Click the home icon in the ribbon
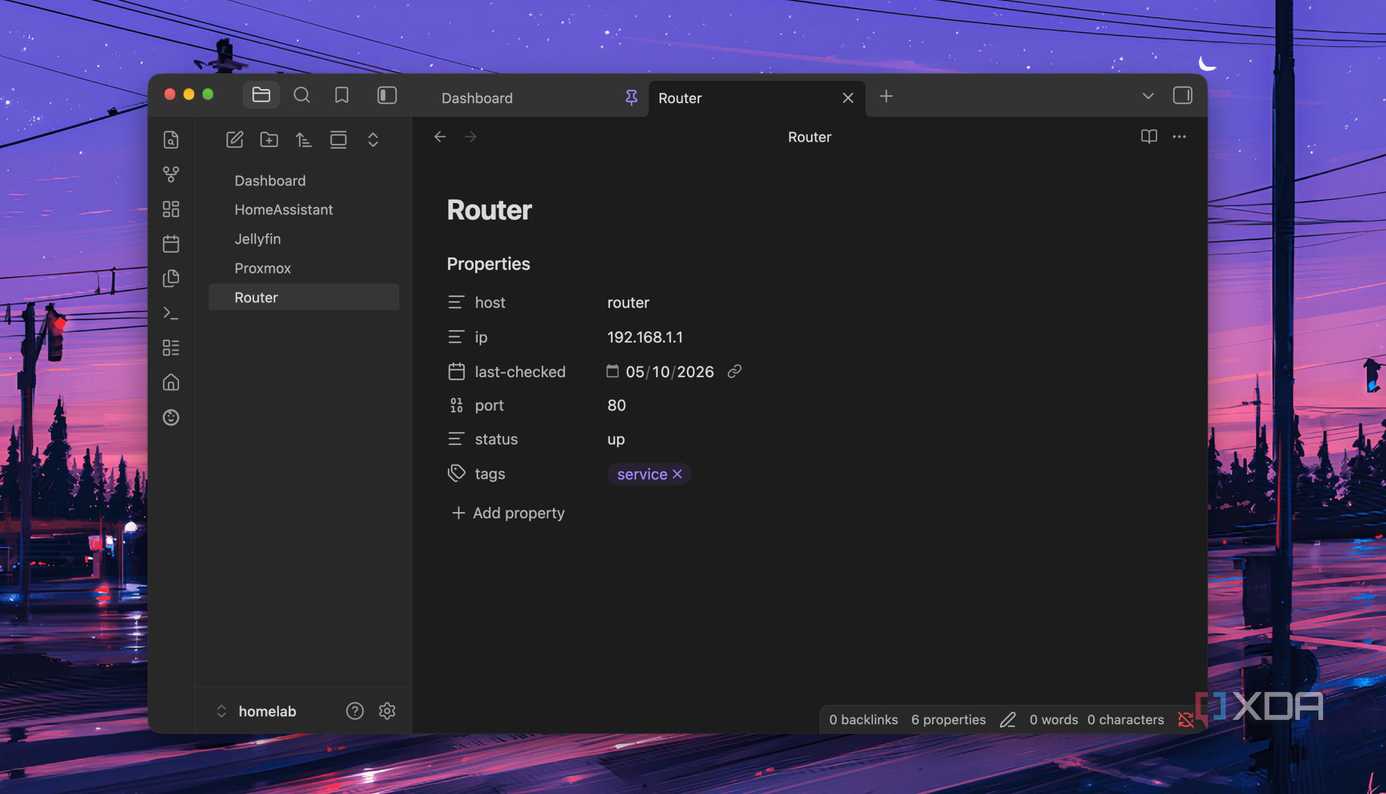The image size is (1386, 794). tap(171, 382)
